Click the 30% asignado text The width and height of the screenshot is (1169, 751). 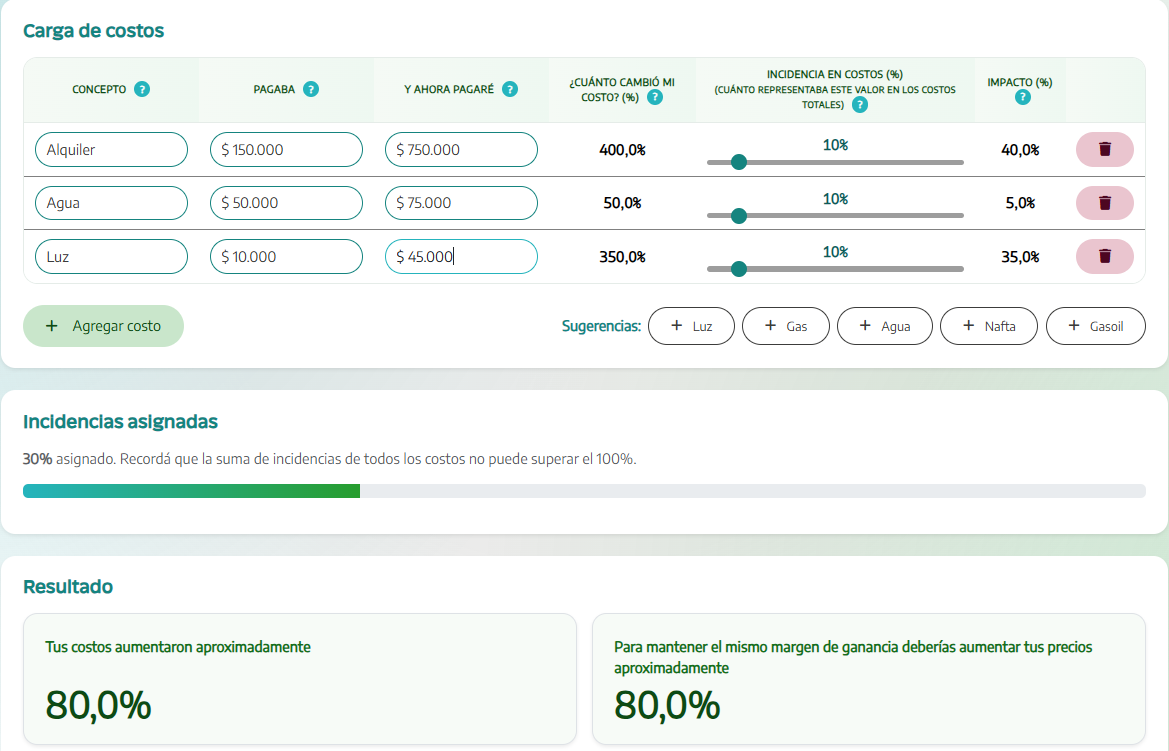tap(68, 459)
